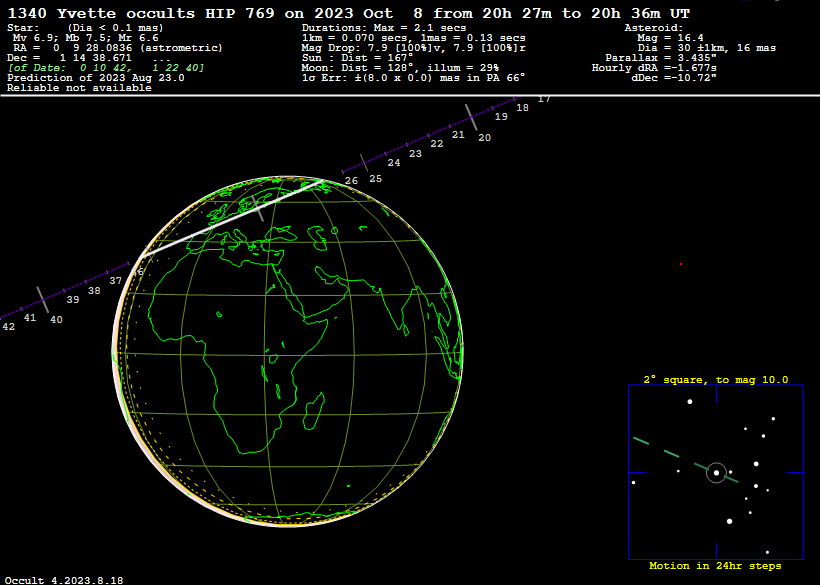The width and height of the screenshot is (820, 585).
Task: Select minute label '40' on the lower track
Action: click(x=56, y=320)
